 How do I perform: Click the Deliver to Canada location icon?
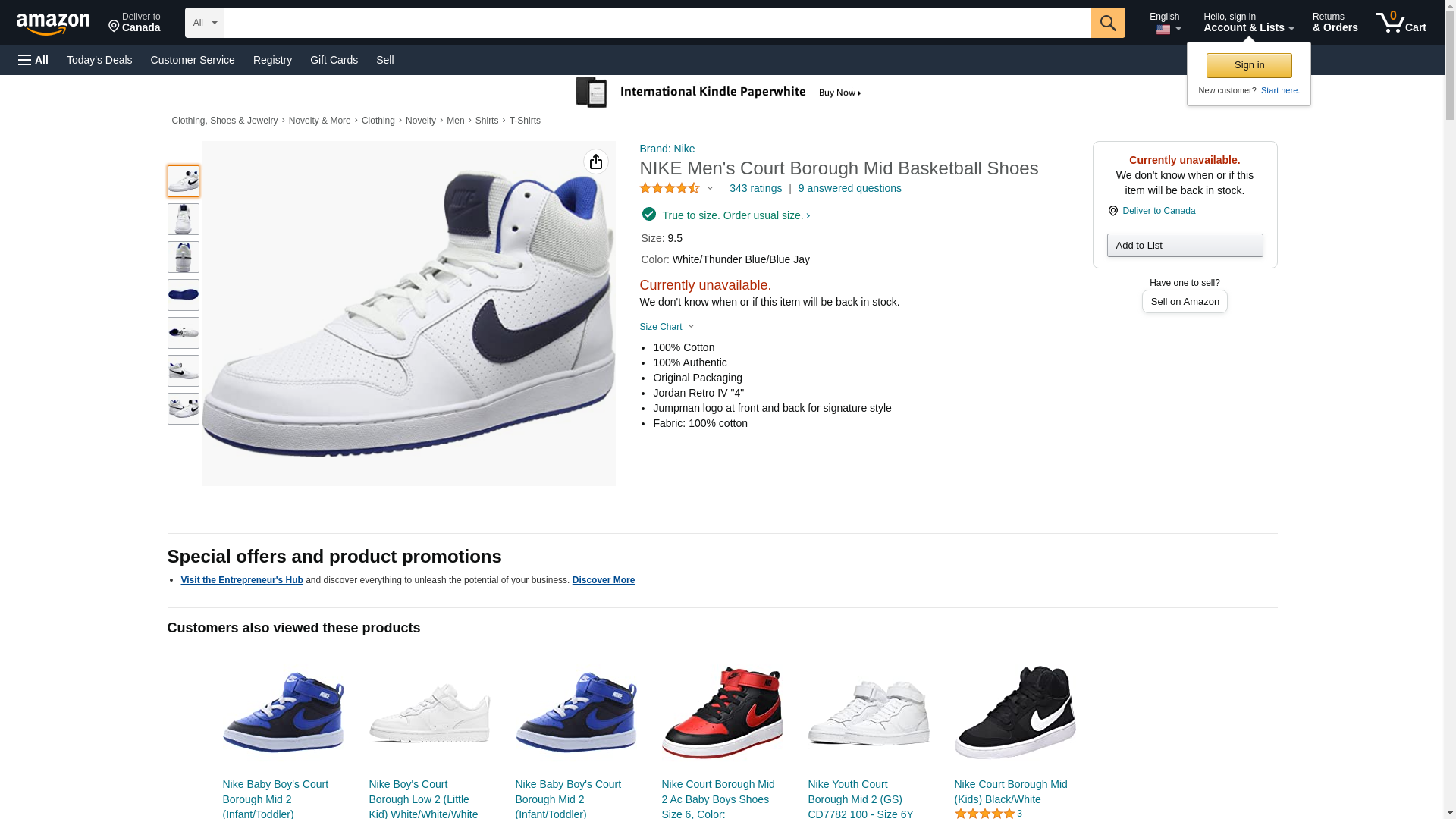1112,211
